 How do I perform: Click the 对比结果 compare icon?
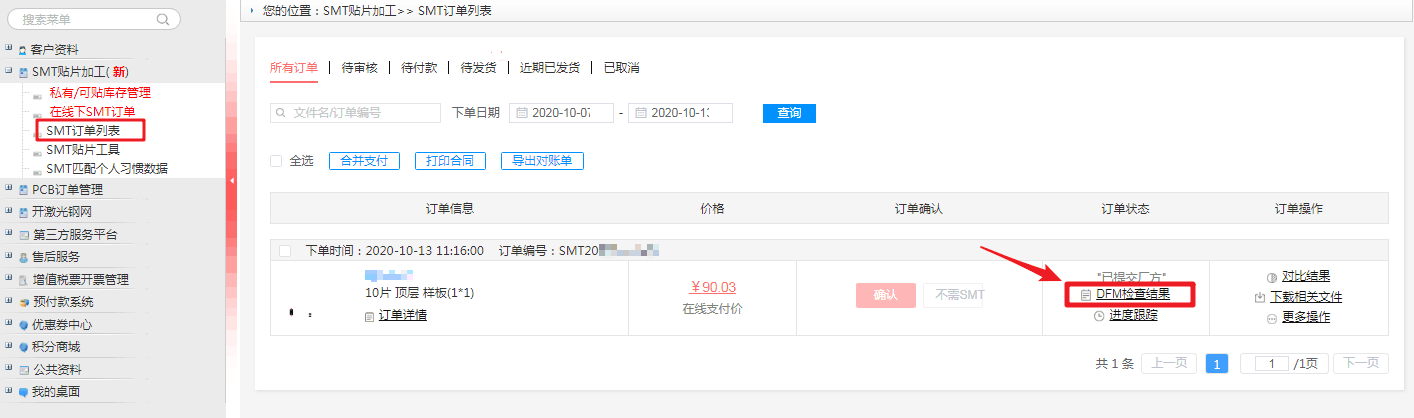coord(1272,277)
